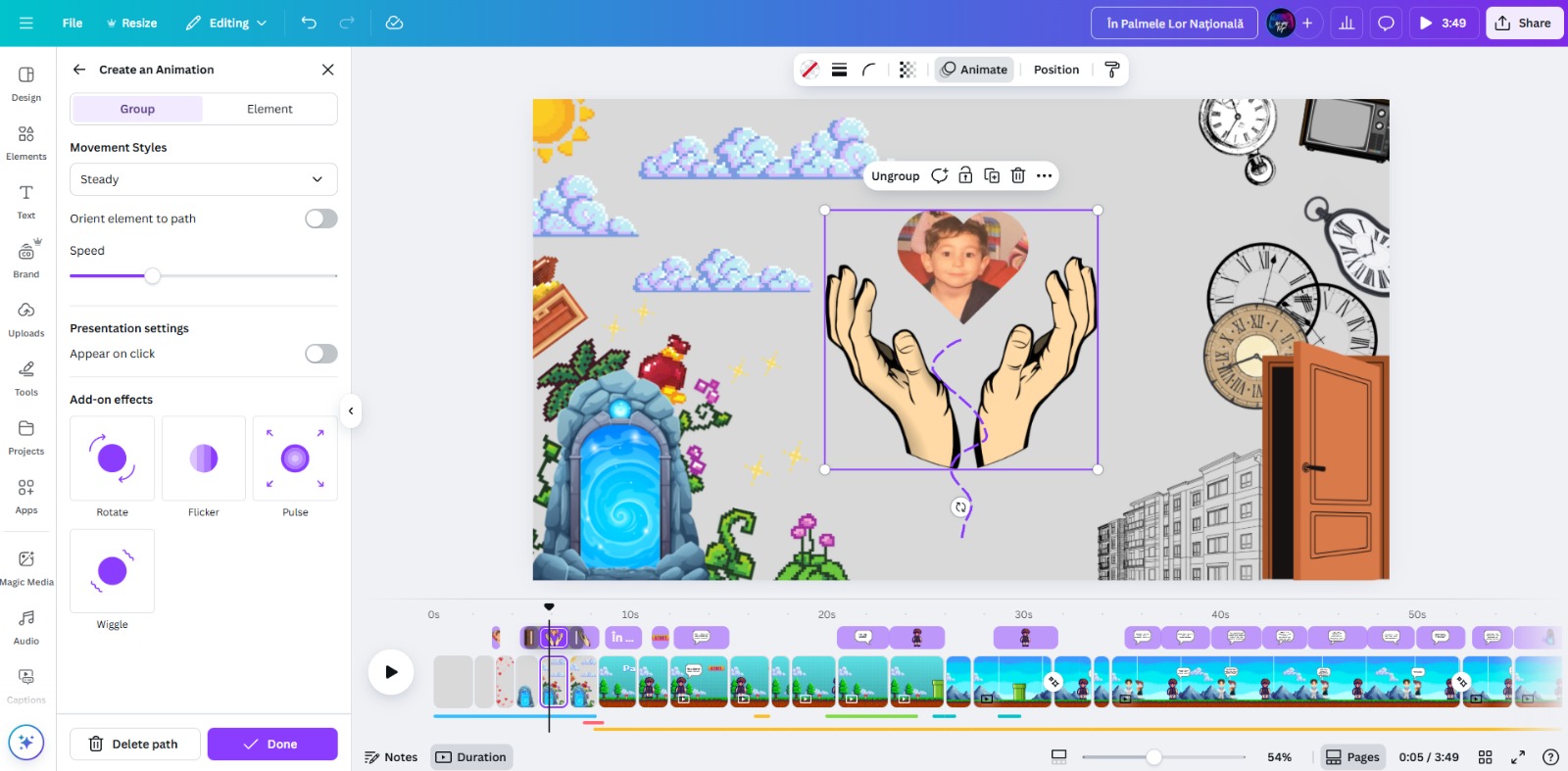Enter fullscreen mode
Image resolution: width=1568 pixels, height=771 pixels.
1518,756
